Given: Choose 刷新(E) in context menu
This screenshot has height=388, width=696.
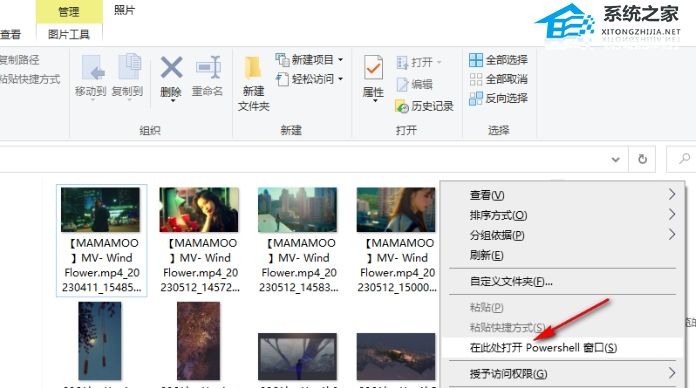Looking at the screenshot, I should pyautogui.click(x=562, y=255).
